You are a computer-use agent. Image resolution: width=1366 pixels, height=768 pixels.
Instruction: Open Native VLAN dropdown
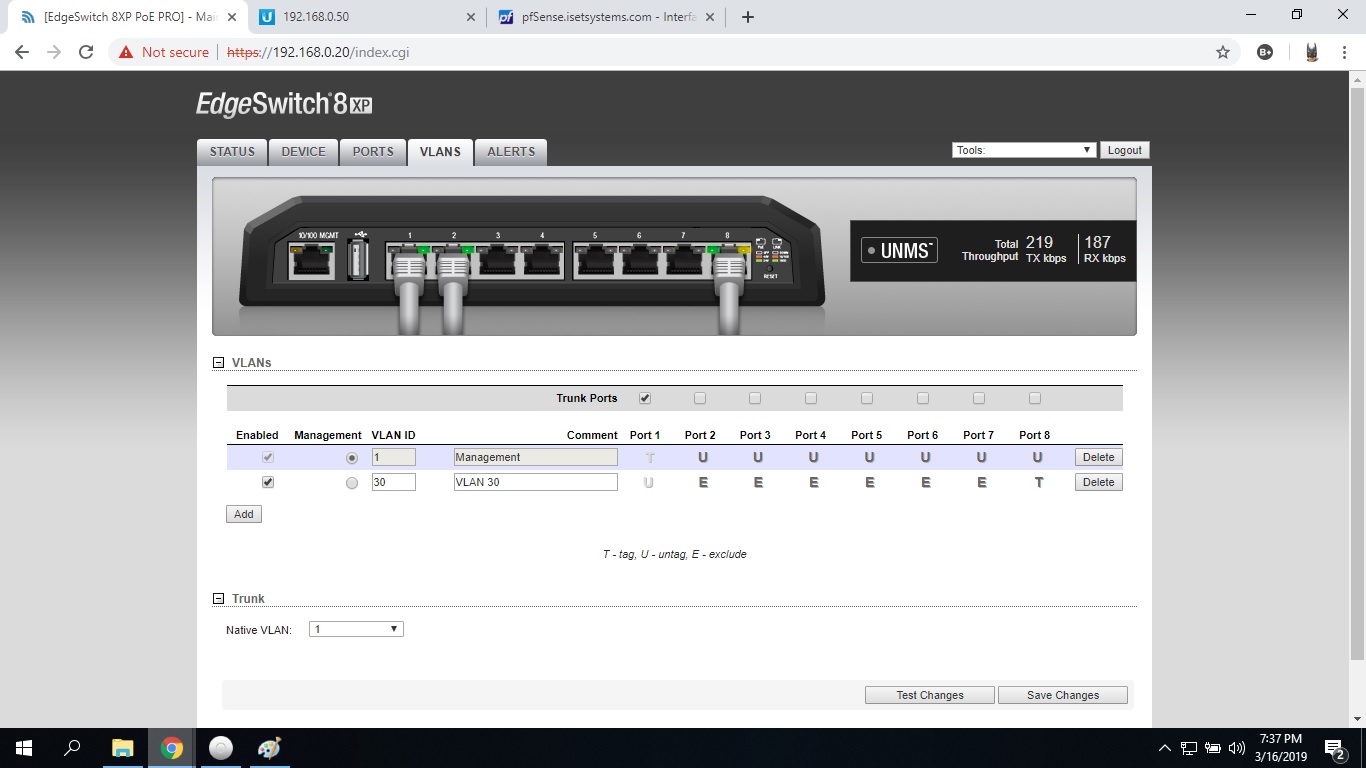pos(356,629)
